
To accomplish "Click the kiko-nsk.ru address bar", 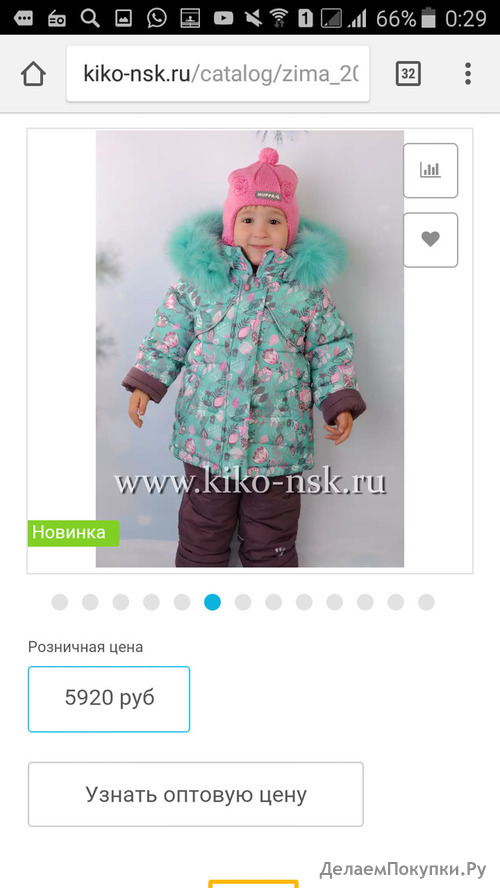I will pos(218,74).
